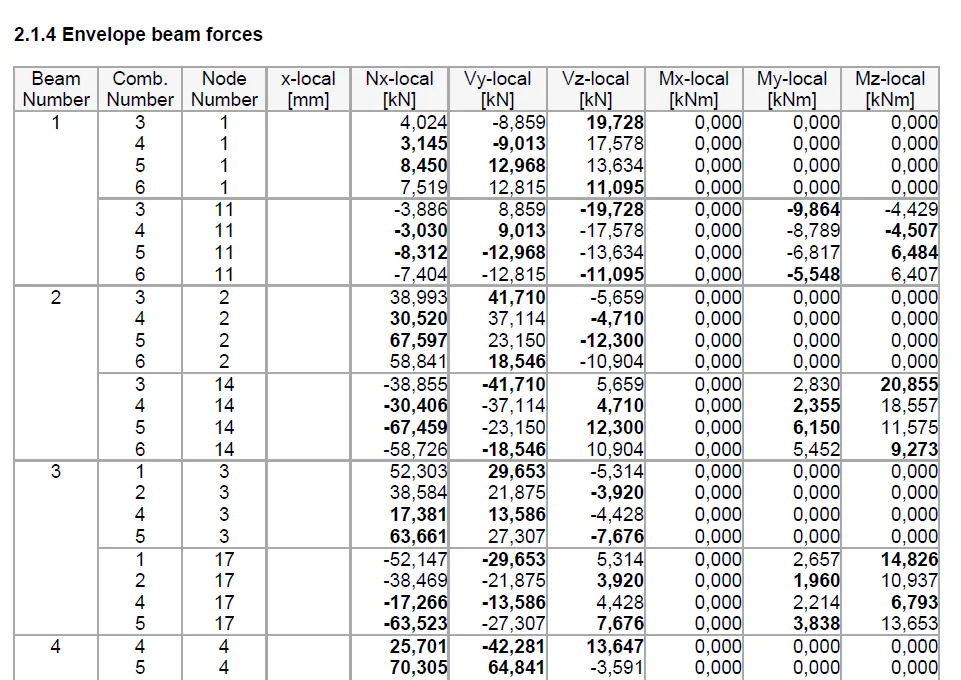This screenshot has height=680, width=961.
Task: Click the Nx-local value 7,519
Action: click(424, 187)
